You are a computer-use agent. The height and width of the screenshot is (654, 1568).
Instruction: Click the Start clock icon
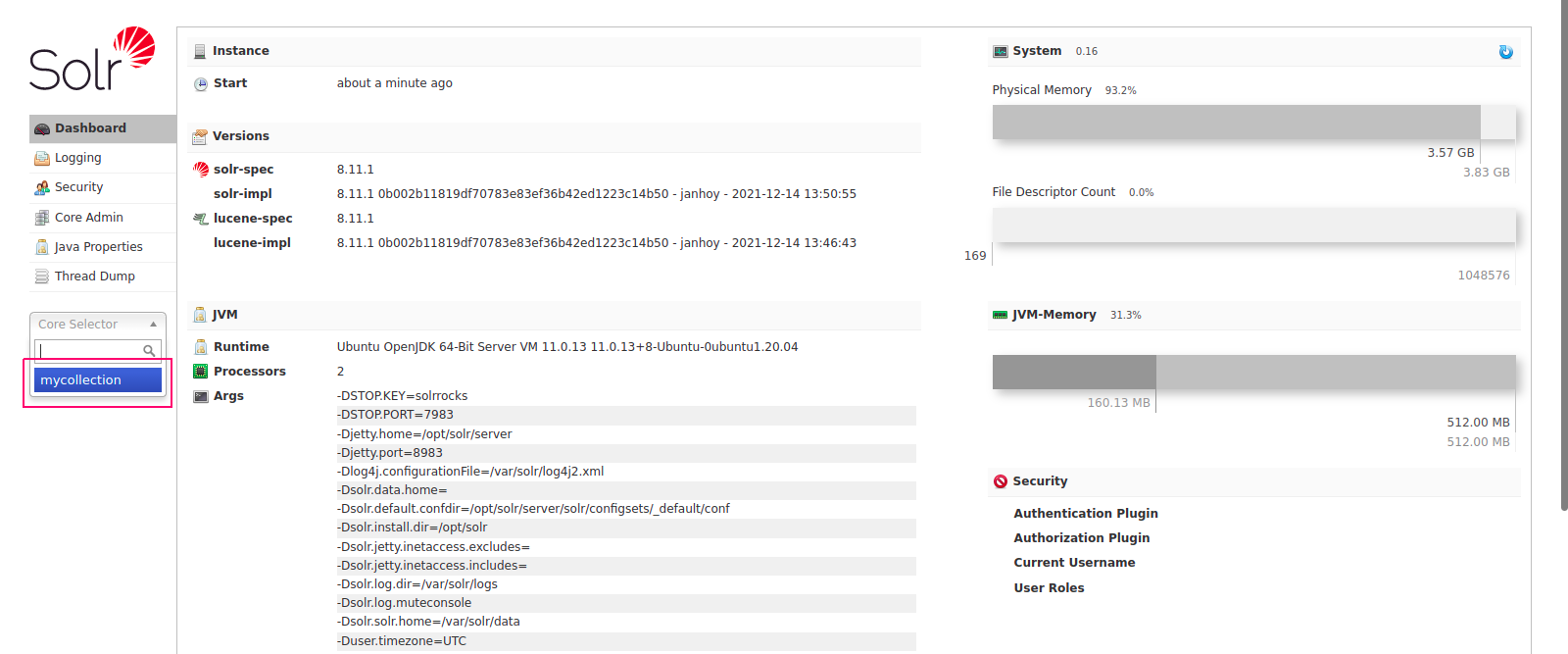(x=201, y=84)
